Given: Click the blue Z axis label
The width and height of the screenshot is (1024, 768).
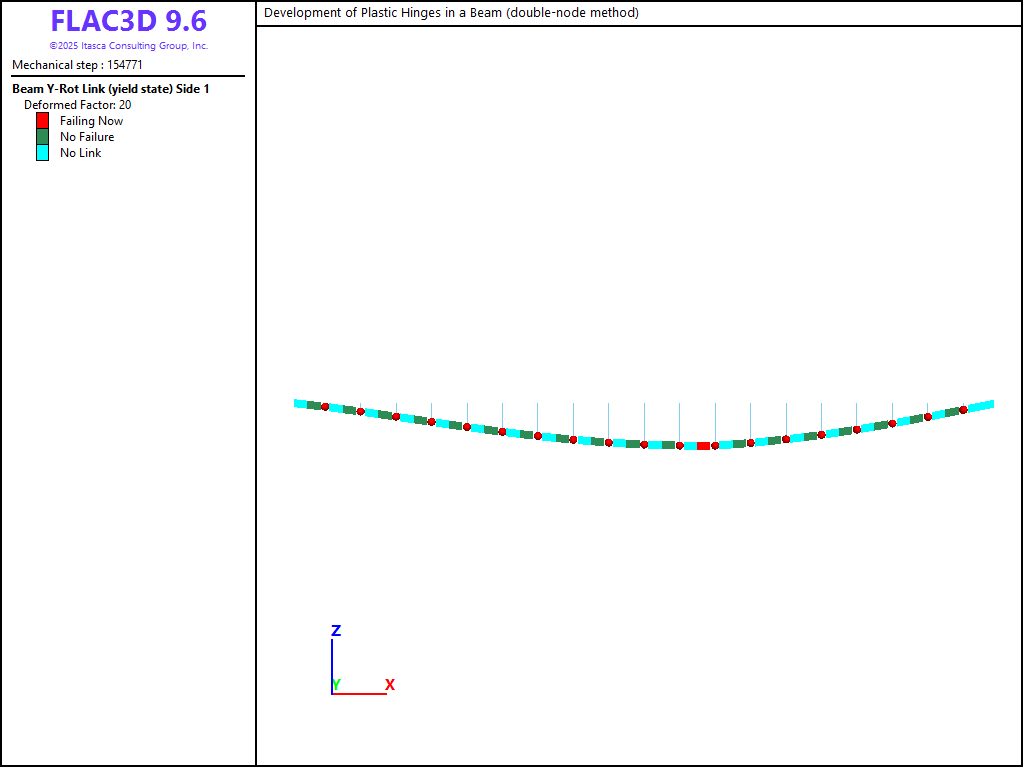Looking at the screenshot, I should point(336,631).
